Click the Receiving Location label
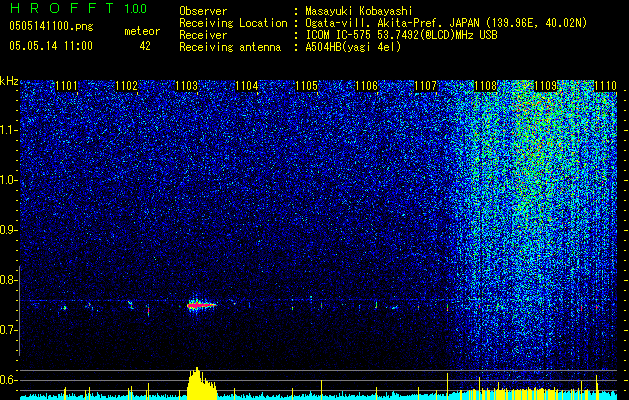 233,24
